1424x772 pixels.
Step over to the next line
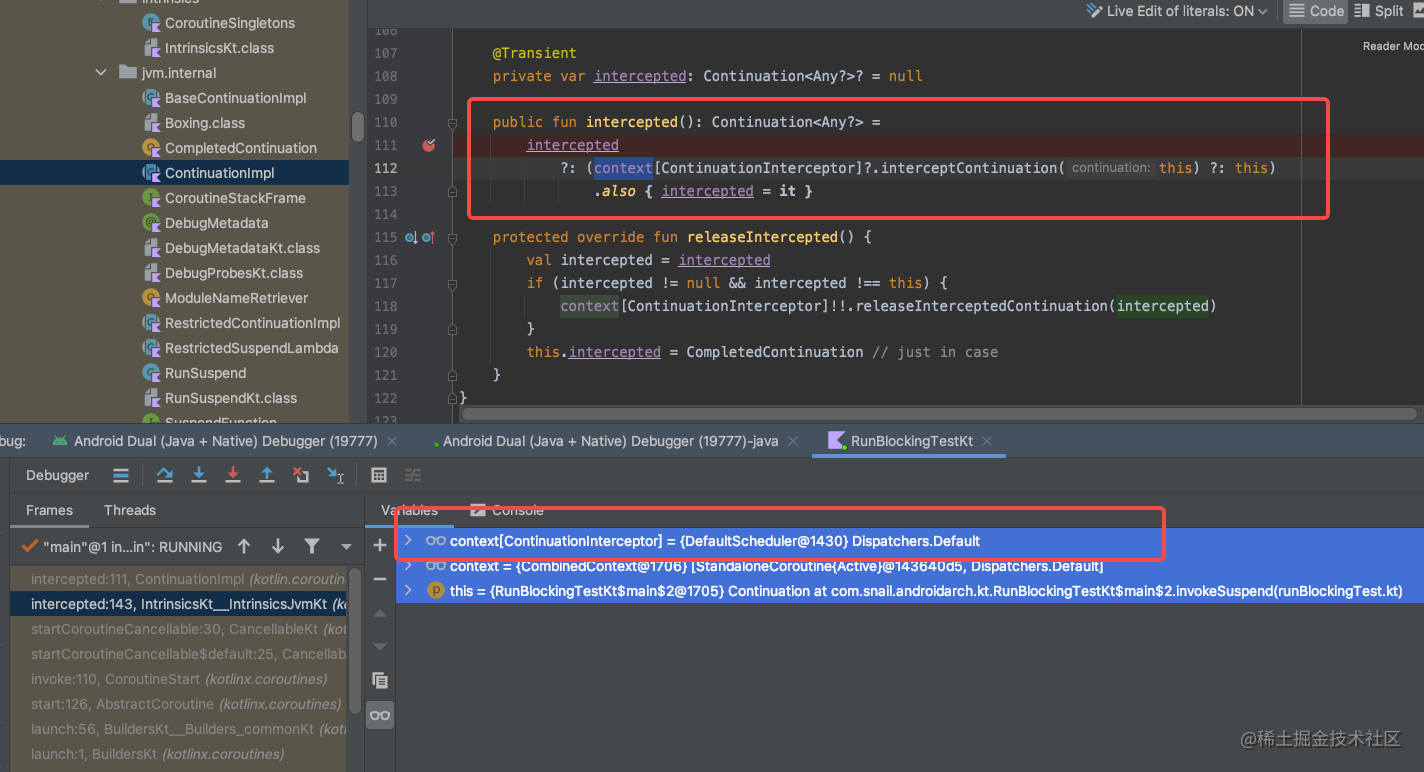pyautogui.click(x=165, y=475)
